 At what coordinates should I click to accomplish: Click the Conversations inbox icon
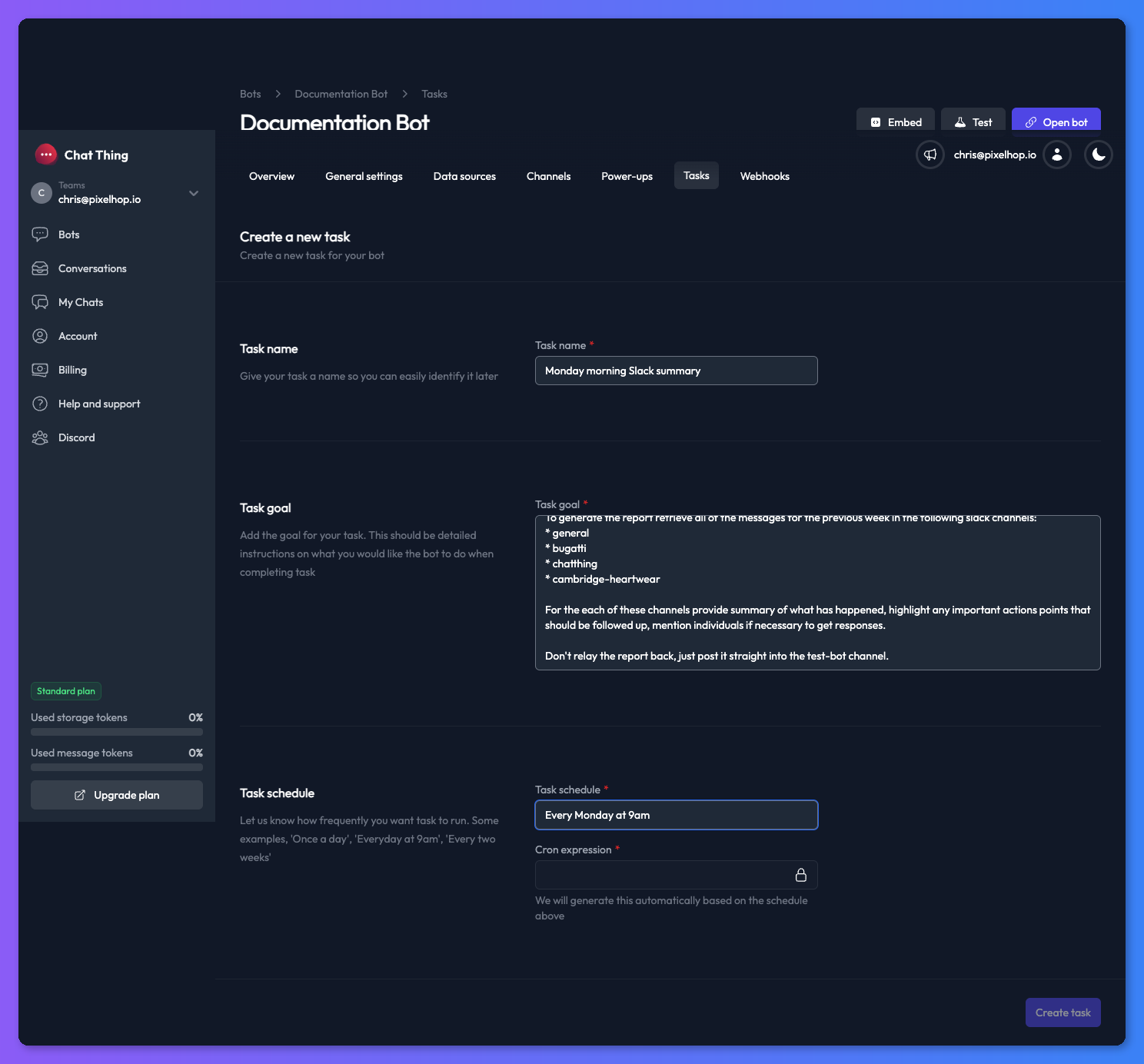pos(40,268)
